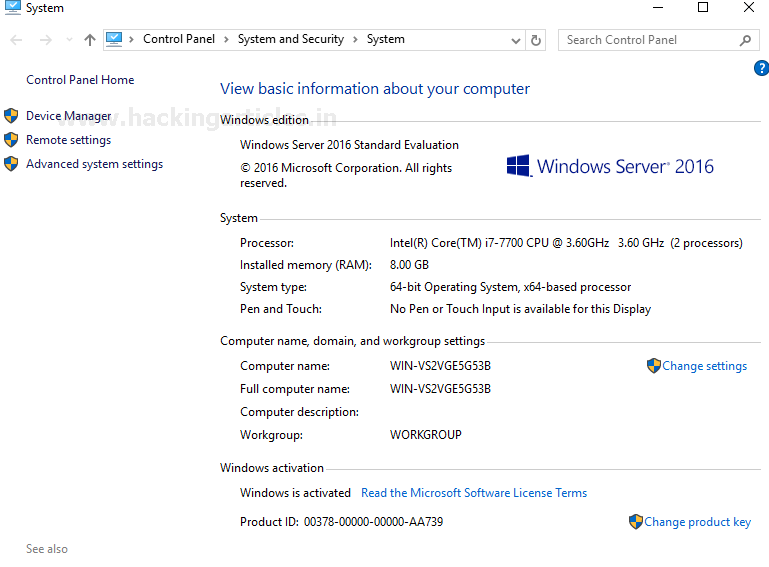Click the computer icon in address bar
769x567 pixels.
tap(114, 39)
